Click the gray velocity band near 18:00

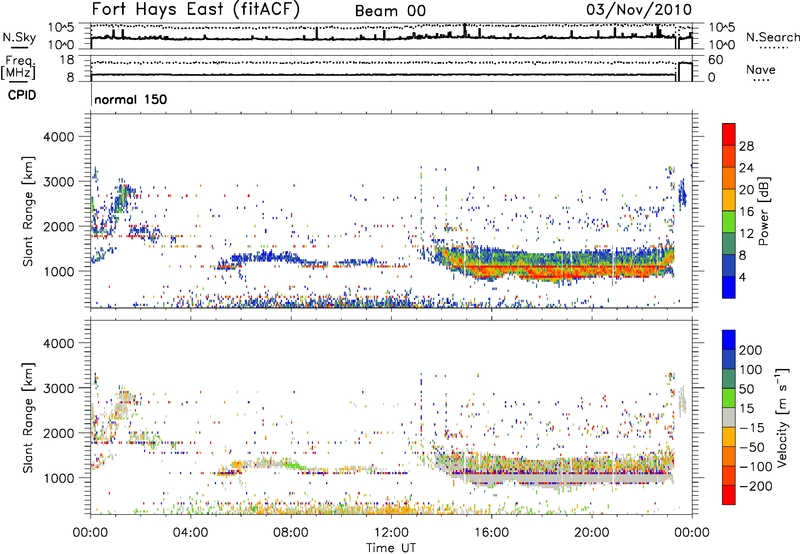click(541, 478)
